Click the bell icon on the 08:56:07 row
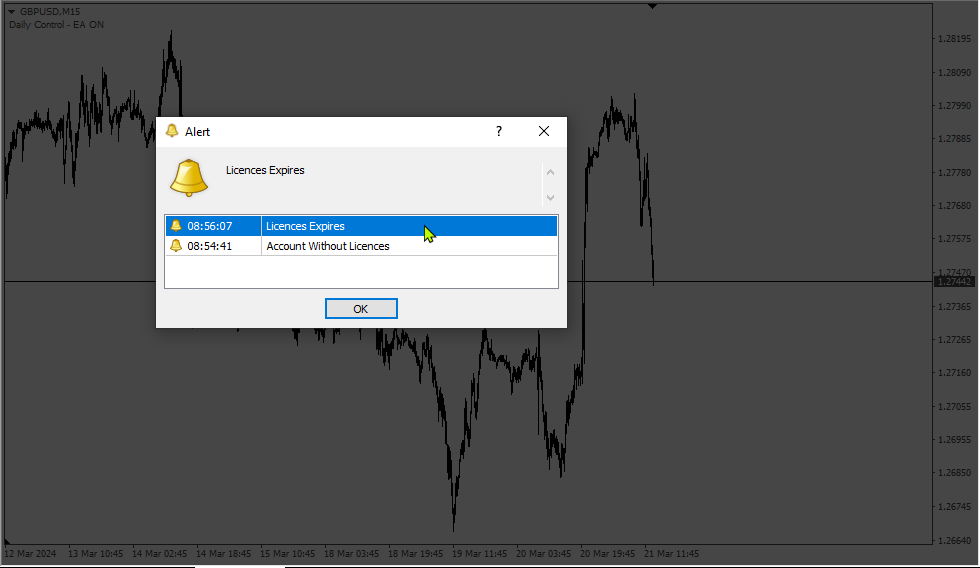 click(176, 226)
